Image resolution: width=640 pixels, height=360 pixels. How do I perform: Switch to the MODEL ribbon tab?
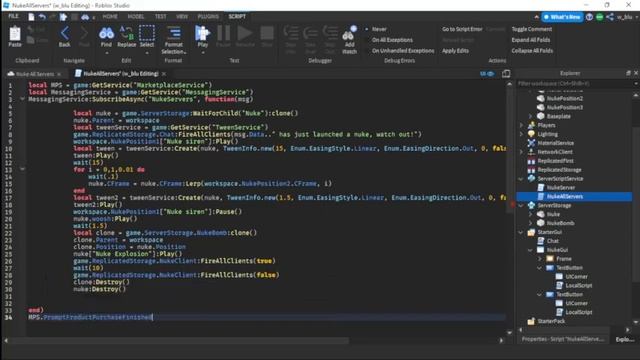pos(136,16)
